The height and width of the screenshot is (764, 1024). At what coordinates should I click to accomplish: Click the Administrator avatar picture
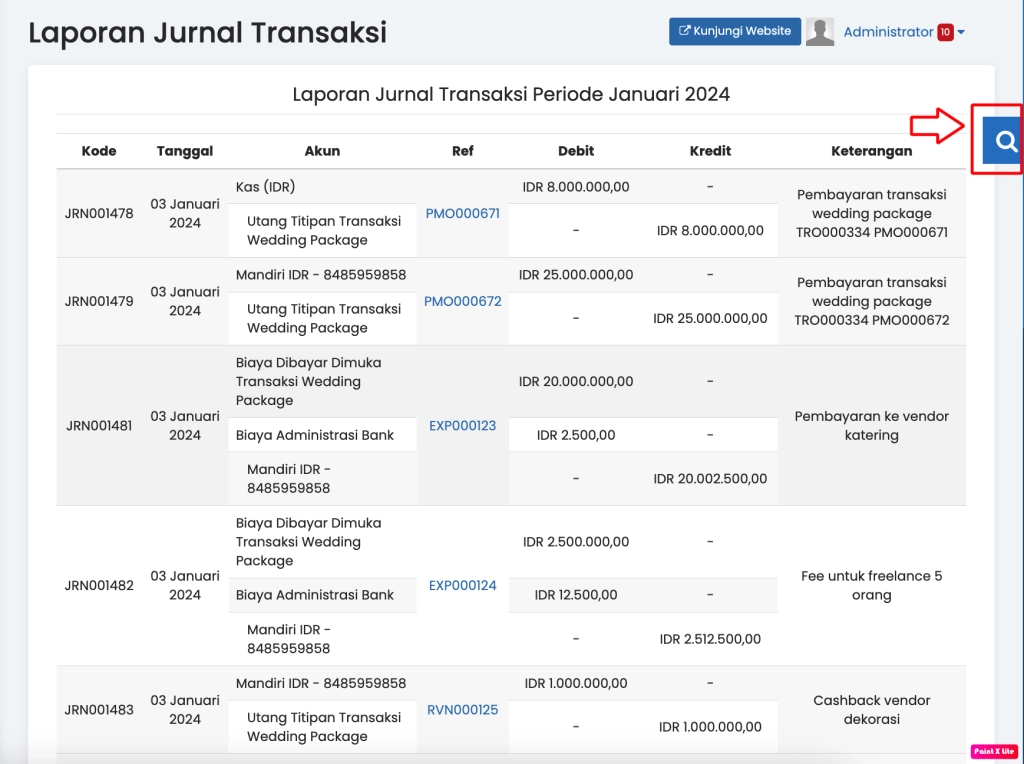(x=820, y=32)
